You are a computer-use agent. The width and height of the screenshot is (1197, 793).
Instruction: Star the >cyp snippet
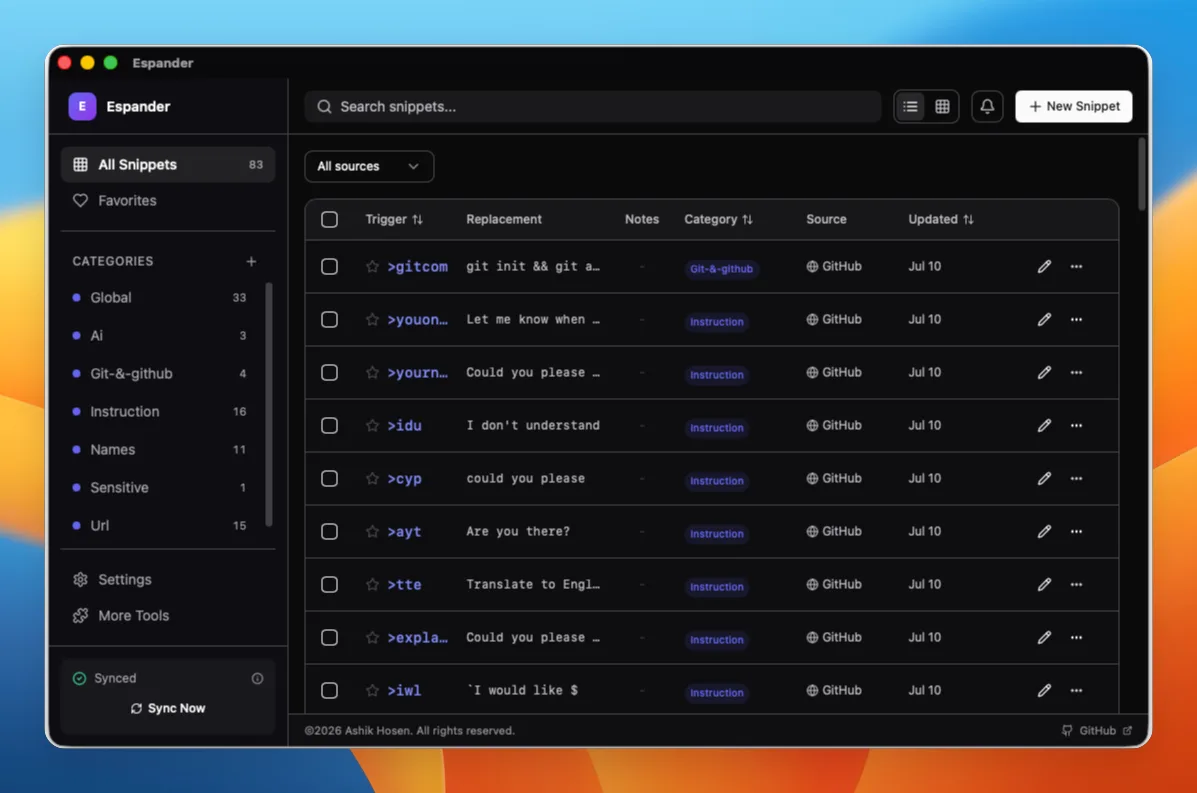(372, 479)
